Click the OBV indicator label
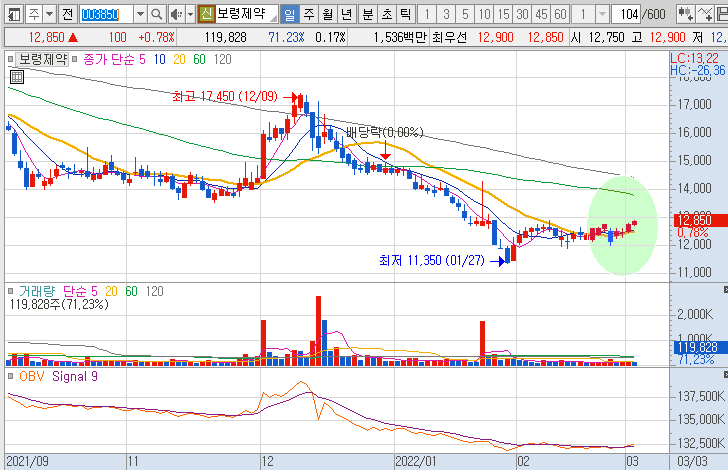Screen dimensions: 728x470 (31, 376)
